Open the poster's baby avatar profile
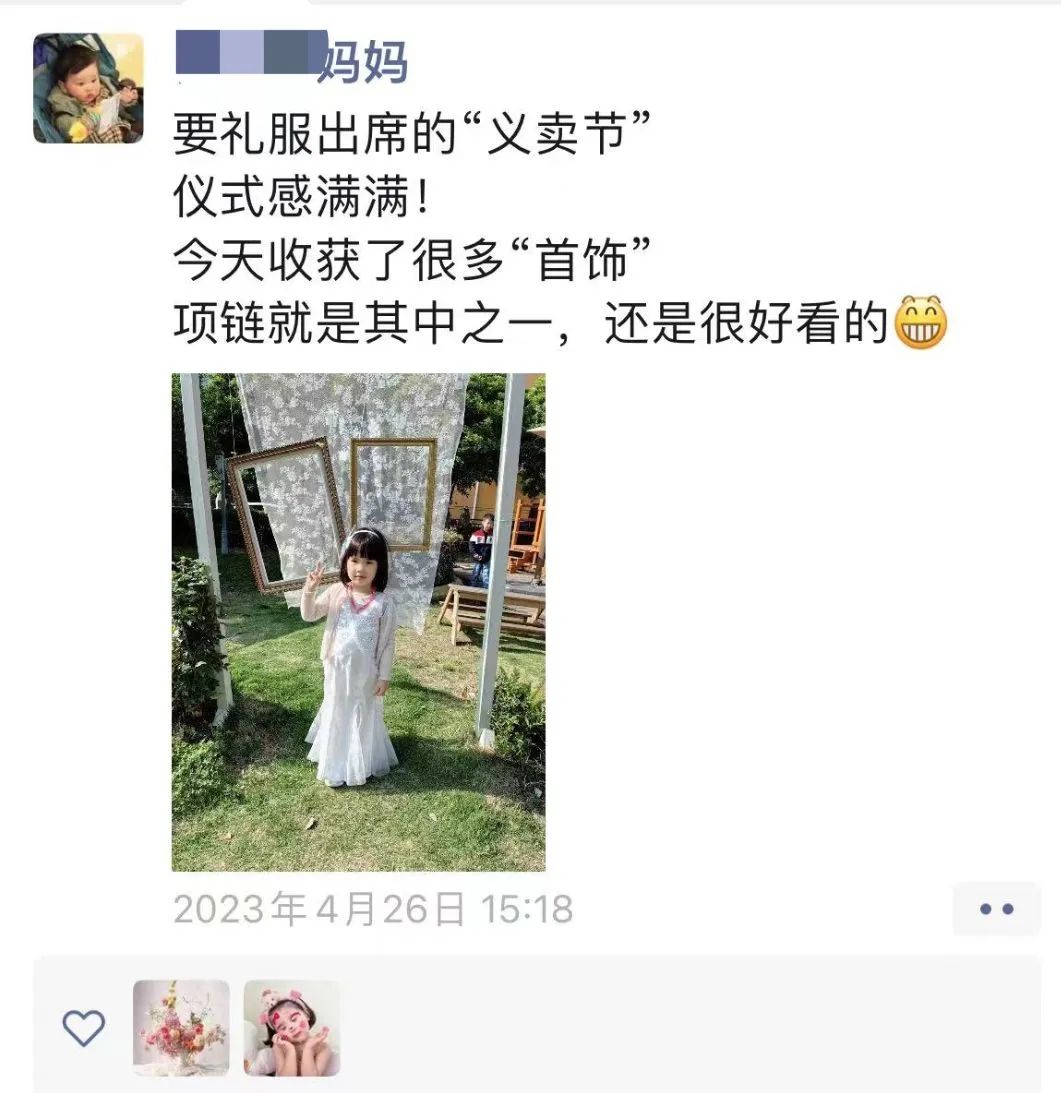 (x=89, y=89)
